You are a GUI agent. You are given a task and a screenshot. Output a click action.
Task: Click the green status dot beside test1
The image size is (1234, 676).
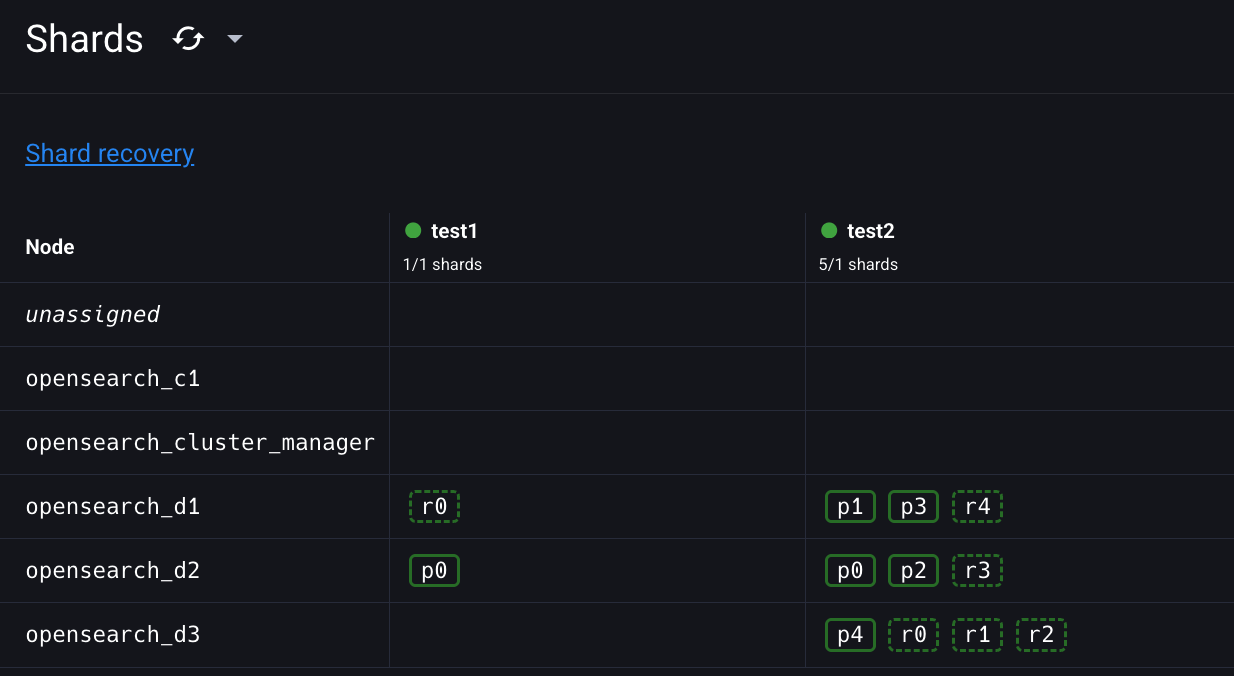pyautogui.click(x=413, y=231)
